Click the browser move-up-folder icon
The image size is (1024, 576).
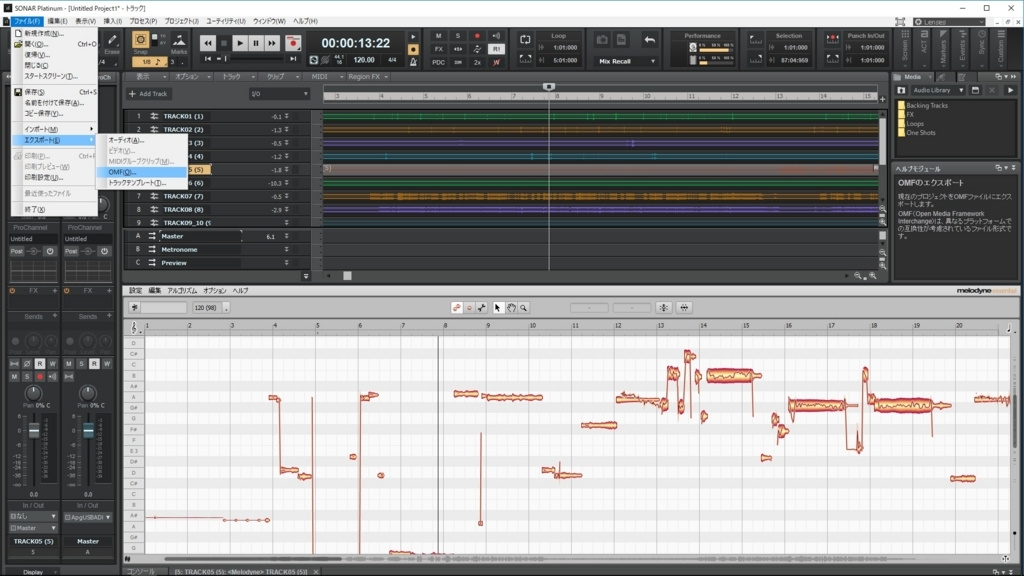[901, 90]
